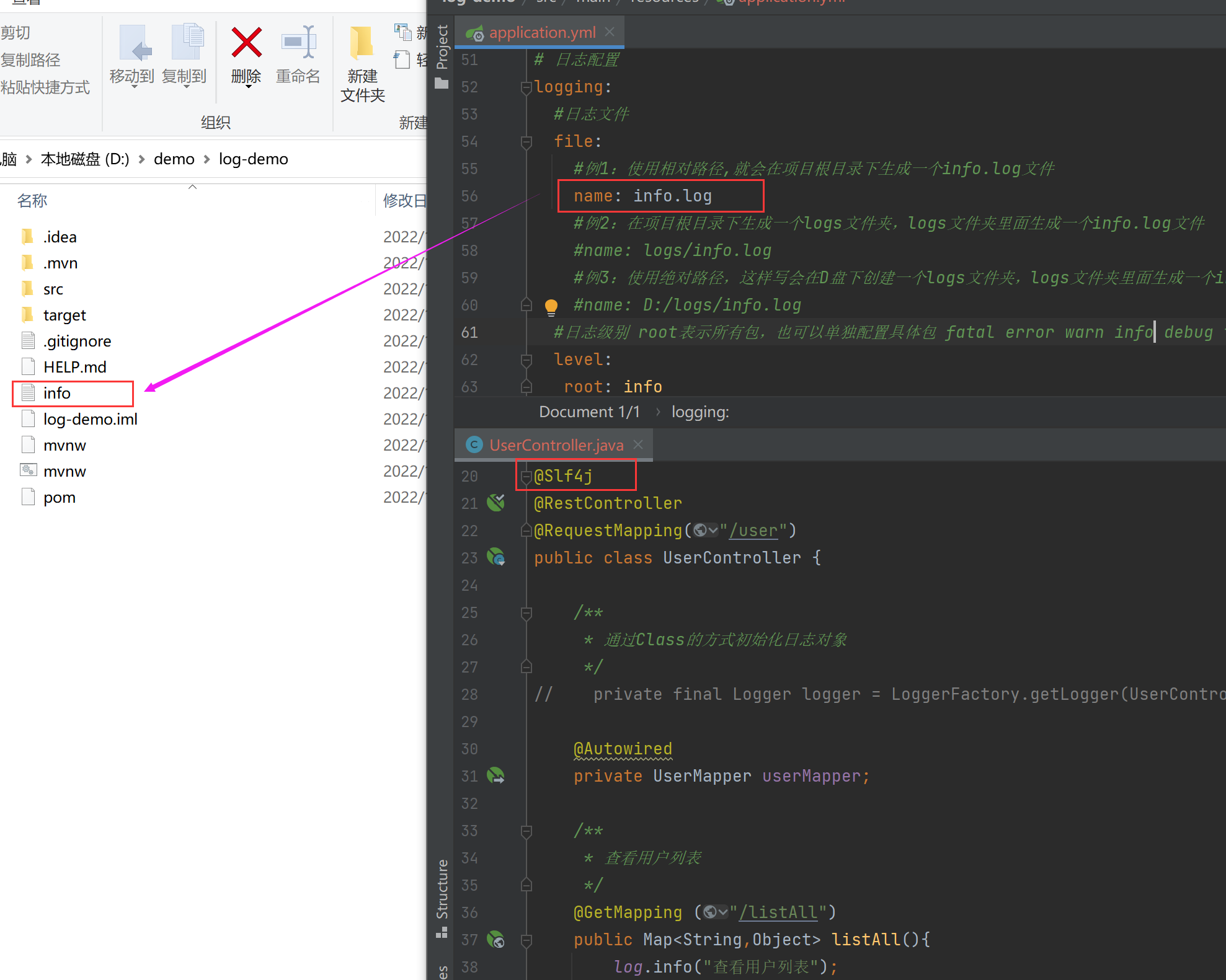Sort by the Name column header
Viewport: 1226px width, 980px height.
32,201
